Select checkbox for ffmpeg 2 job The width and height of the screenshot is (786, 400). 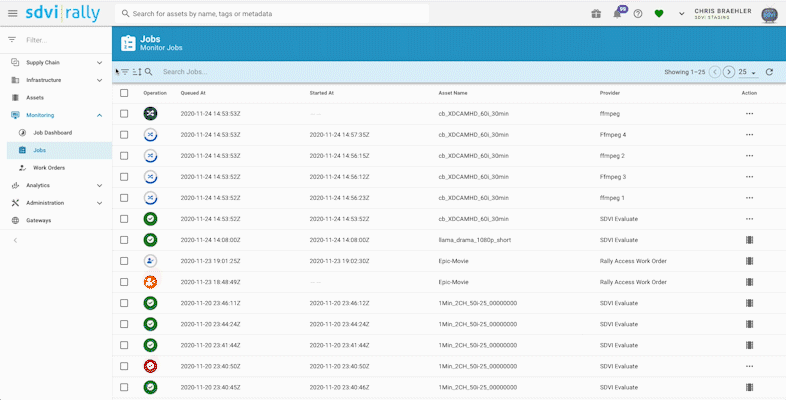click(124, 156)
